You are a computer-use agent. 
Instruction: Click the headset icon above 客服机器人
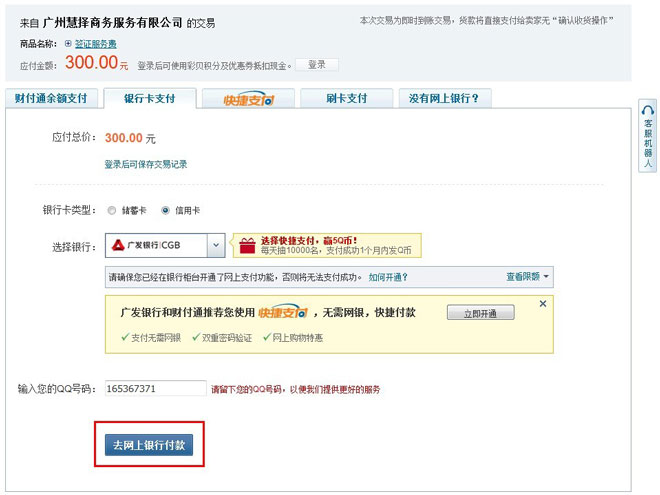[647, 110]
